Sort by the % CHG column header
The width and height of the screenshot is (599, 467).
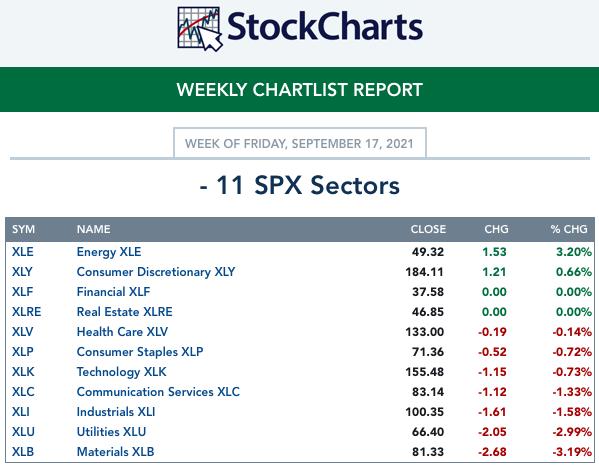tap(569, 229)
